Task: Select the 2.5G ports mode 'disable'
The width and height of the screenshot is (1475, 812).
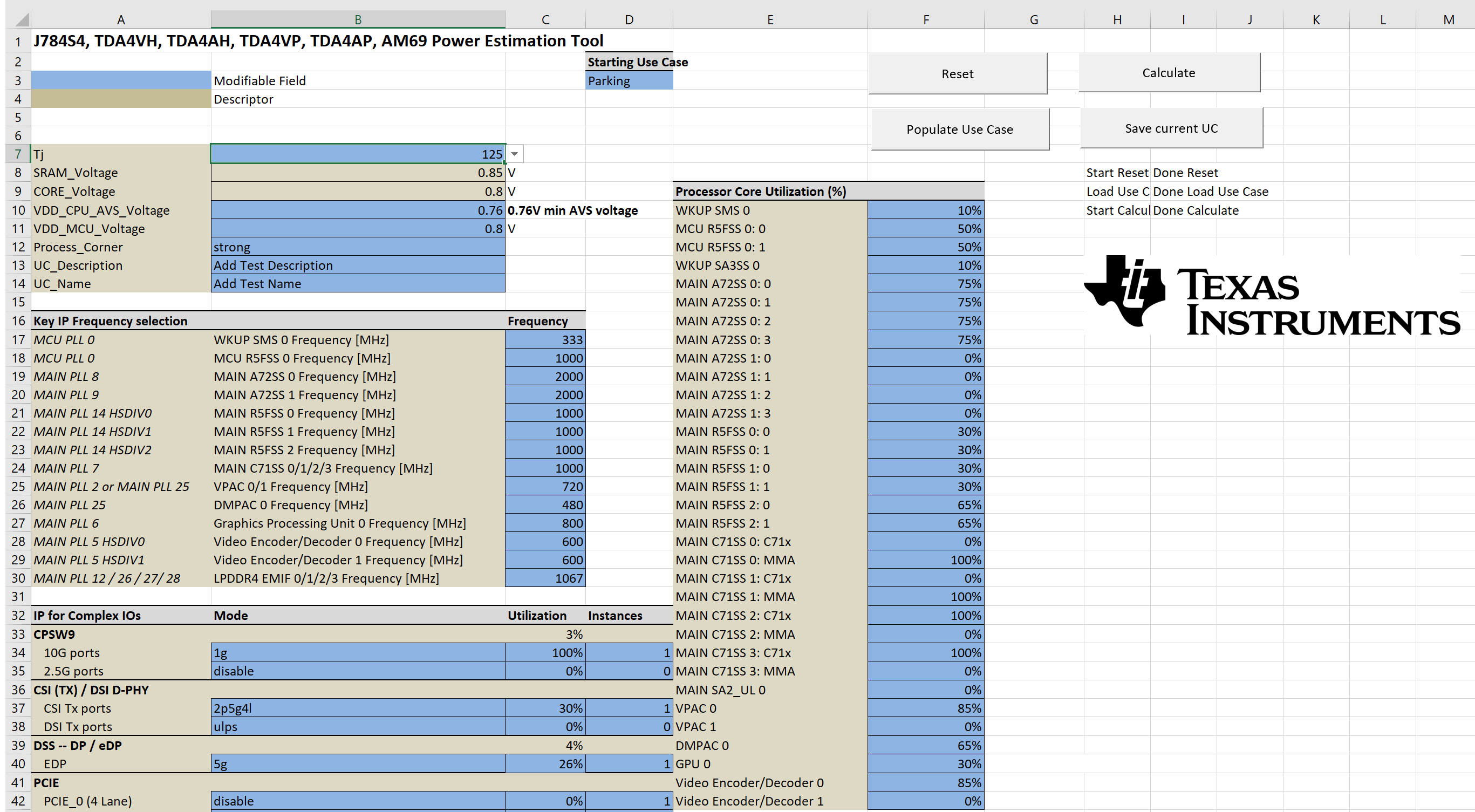Action: [358, 671]
